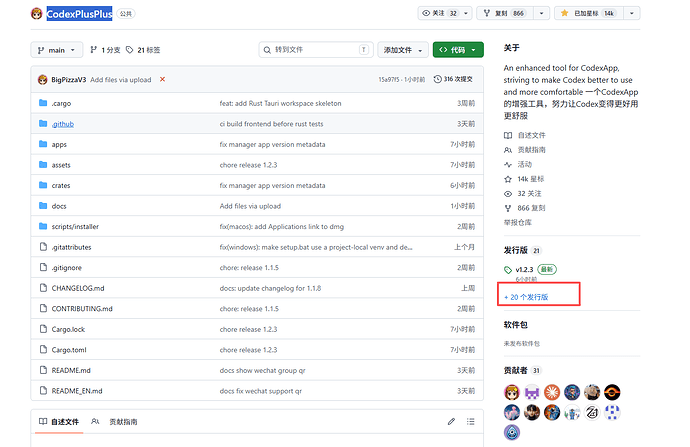The height and width of the screenshot is (447, 690).
Task: Open CONTRIBUTING.md file
Action: (82, 309)
